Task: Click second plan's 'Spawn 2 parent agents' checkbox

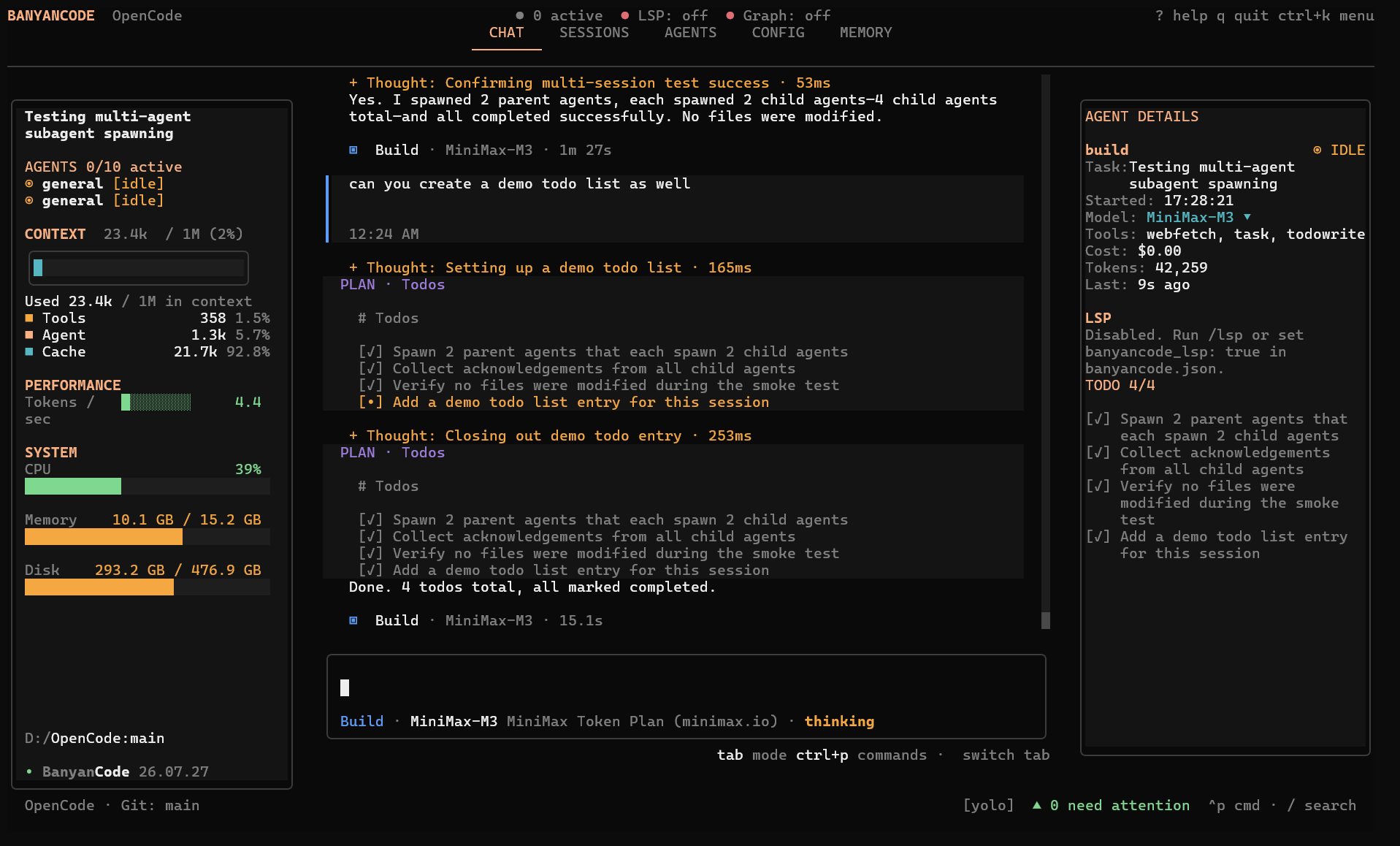Action: (x=370, y=519)
